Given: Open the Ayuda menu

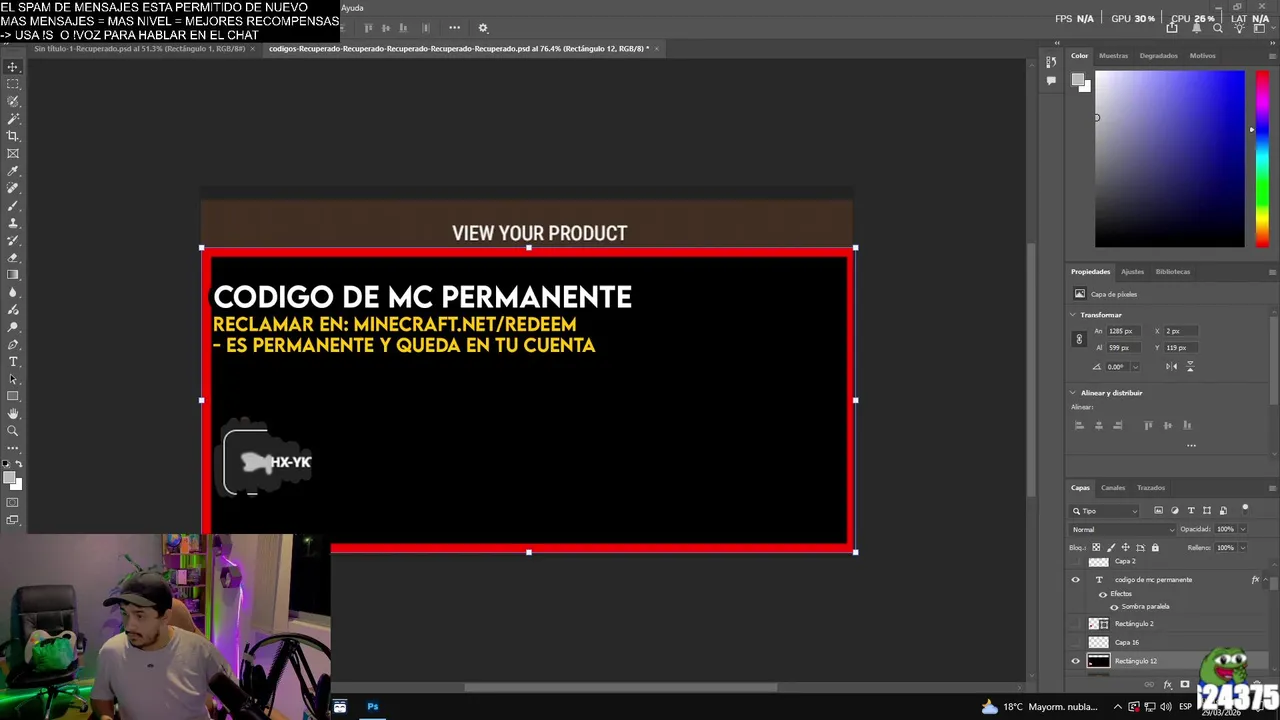Looking at the screenshot, I should point(352,8).
